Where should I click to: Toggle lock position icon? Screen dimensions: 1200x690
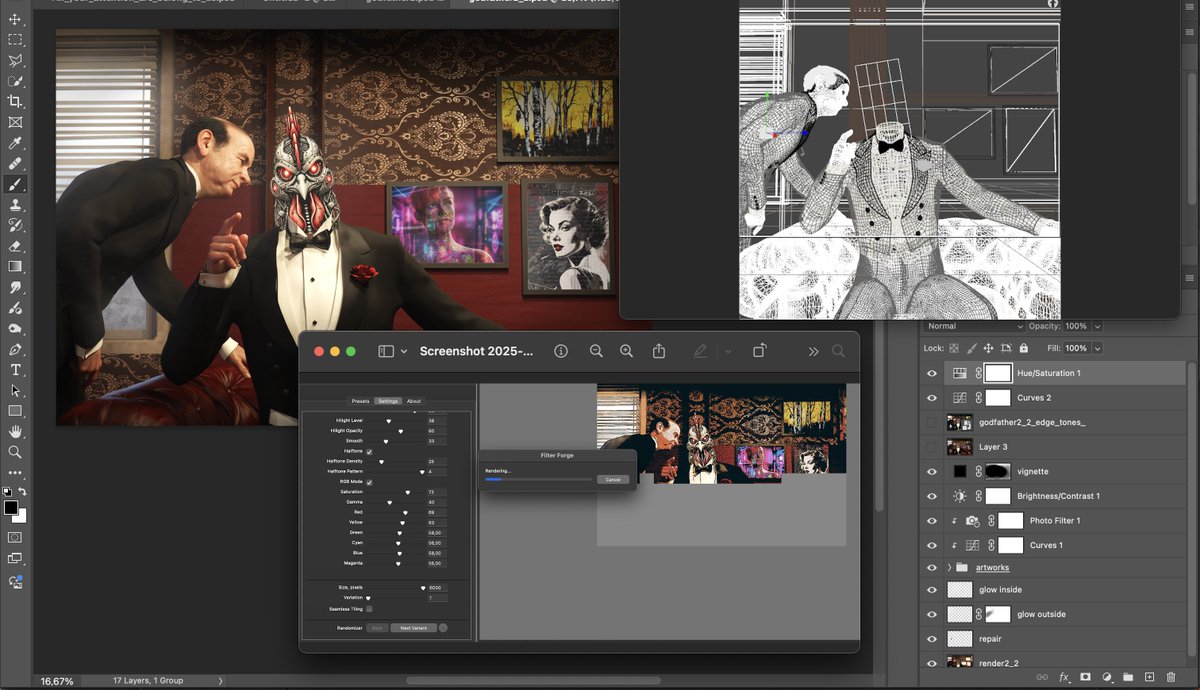click(988, 348)
